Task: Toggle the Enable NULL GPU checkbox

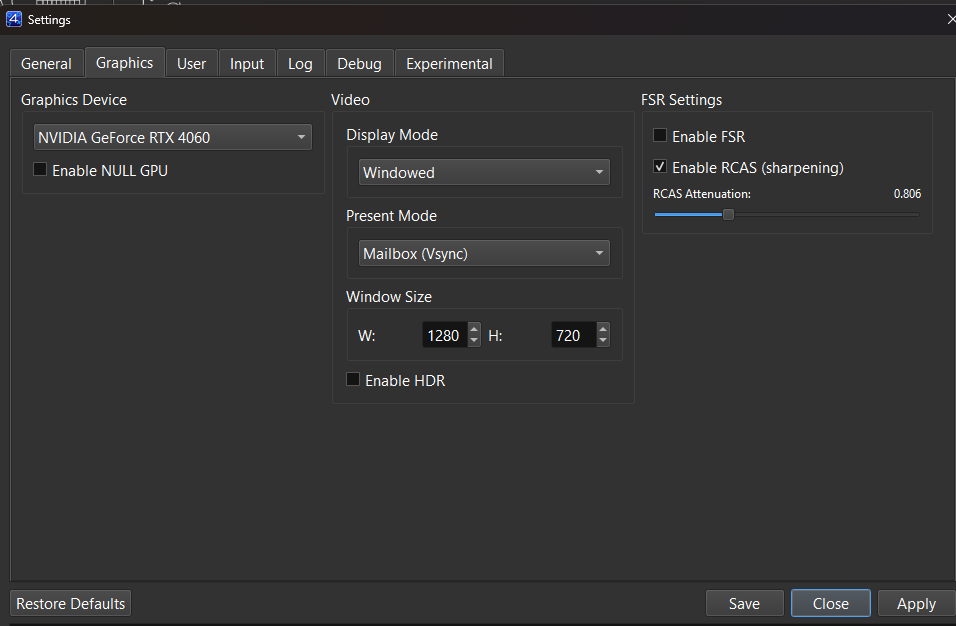Action: click(40, 169)
